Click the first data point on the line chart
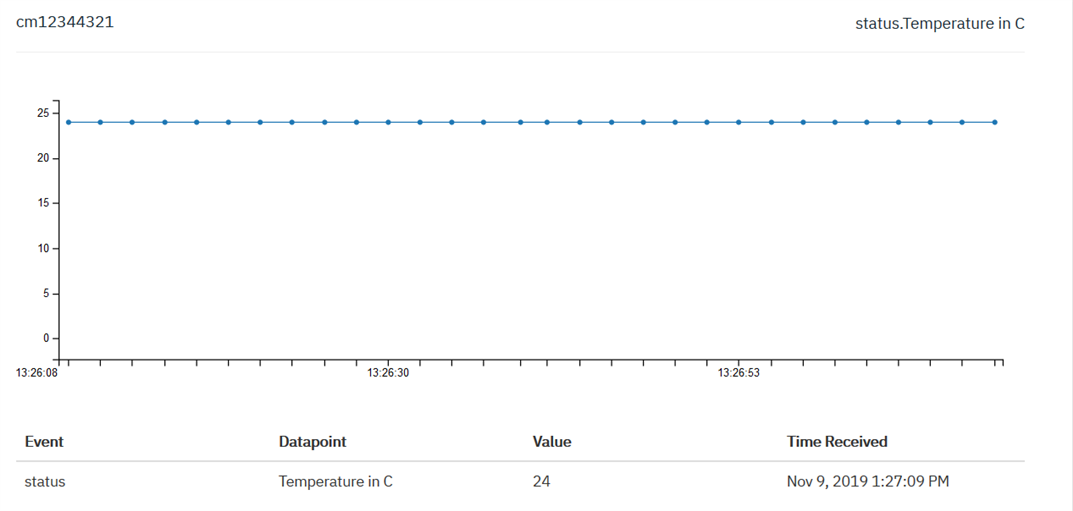 tap(68, 122)
